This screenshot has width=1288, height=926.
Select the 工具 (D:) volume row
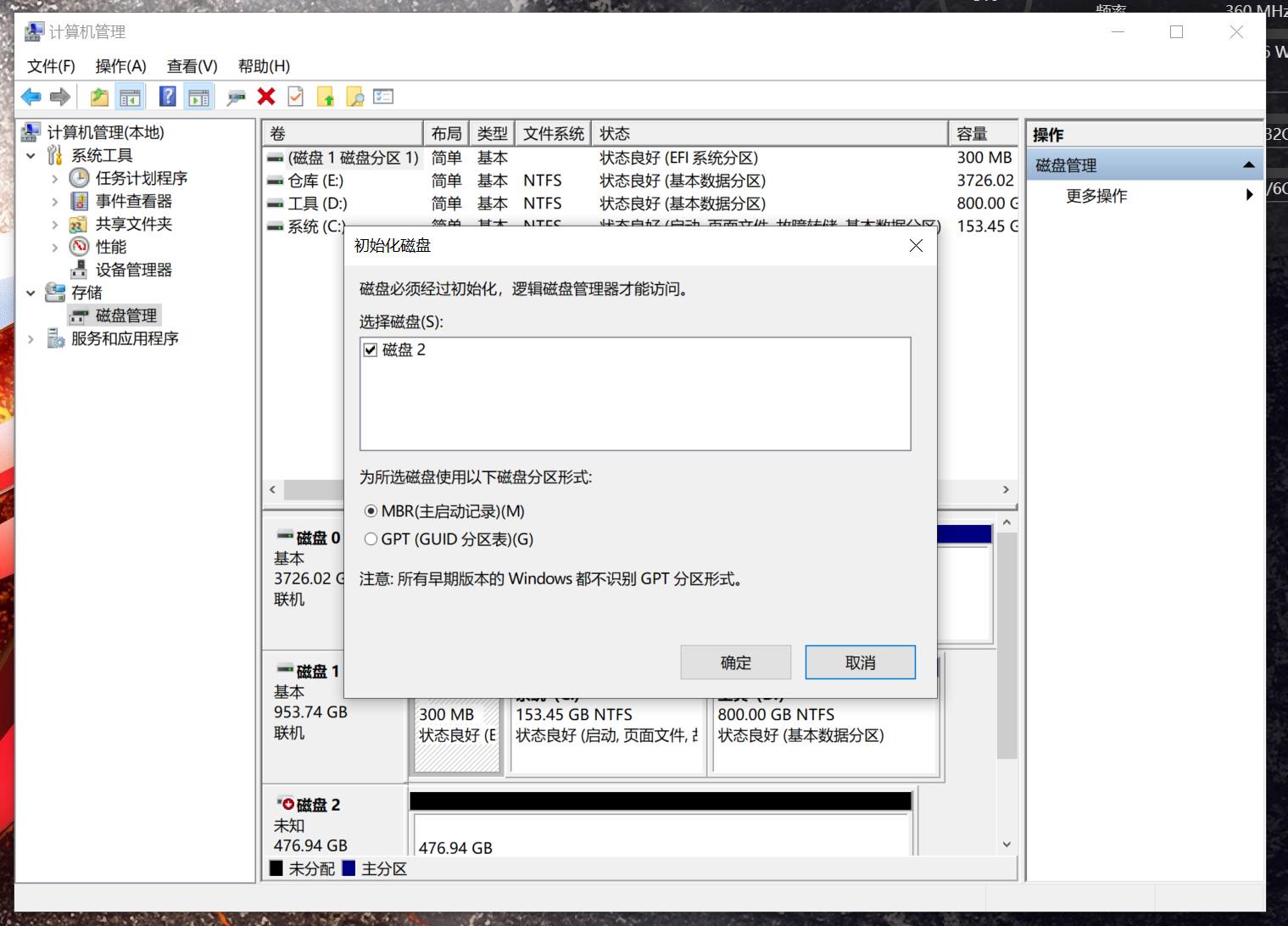click(x=641, y=204)
